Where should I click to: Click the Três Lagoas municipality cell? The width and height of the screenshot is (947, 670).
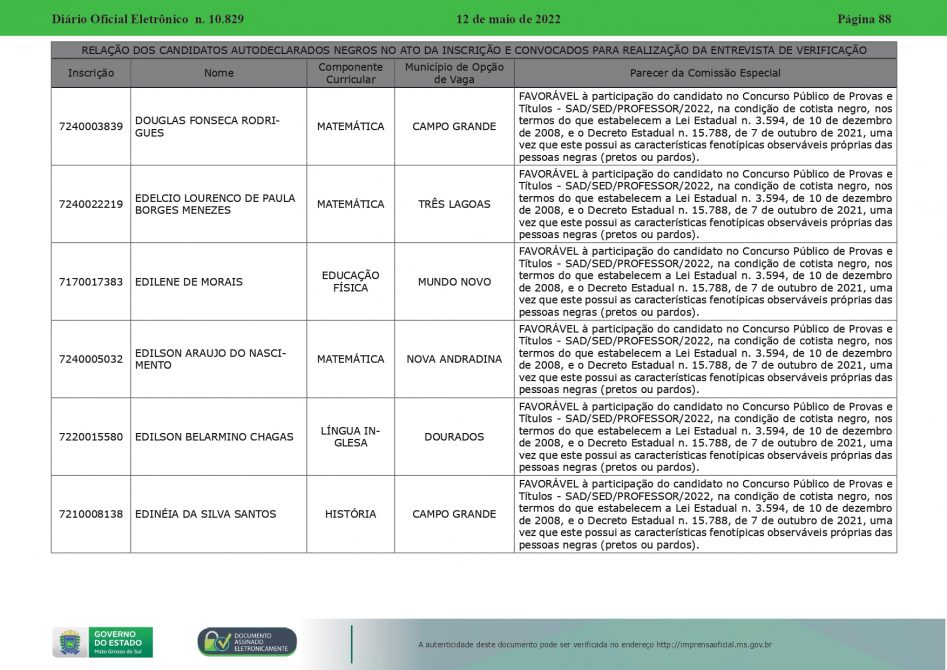point(454,204)
